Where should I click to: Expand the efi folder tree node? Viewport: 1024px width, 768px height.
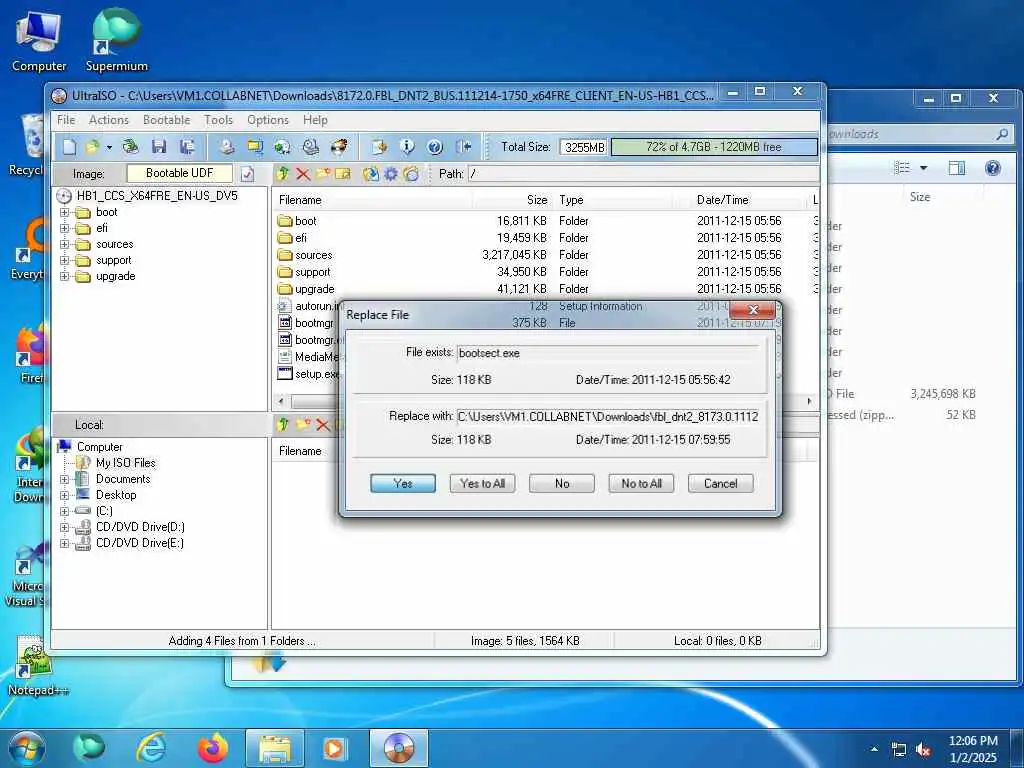pyautogui.click(x=64, y=228)
